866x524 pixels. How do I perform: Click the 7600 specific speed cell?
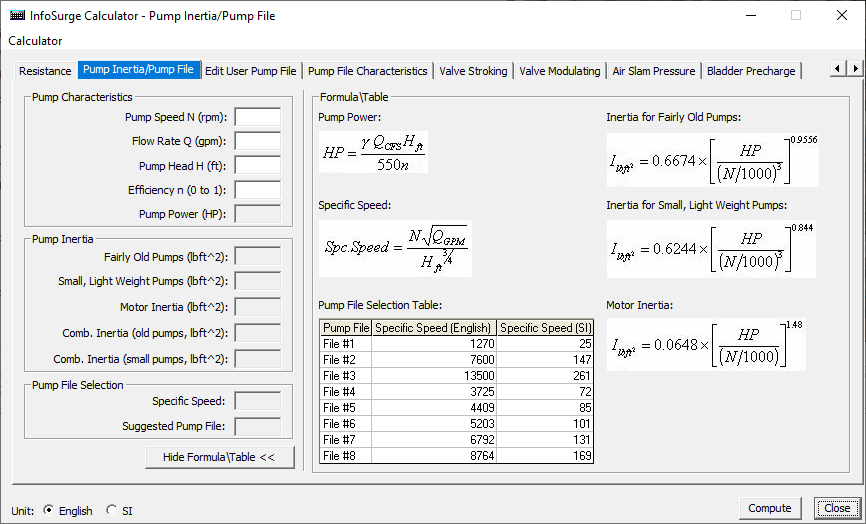tap(434, 360)
